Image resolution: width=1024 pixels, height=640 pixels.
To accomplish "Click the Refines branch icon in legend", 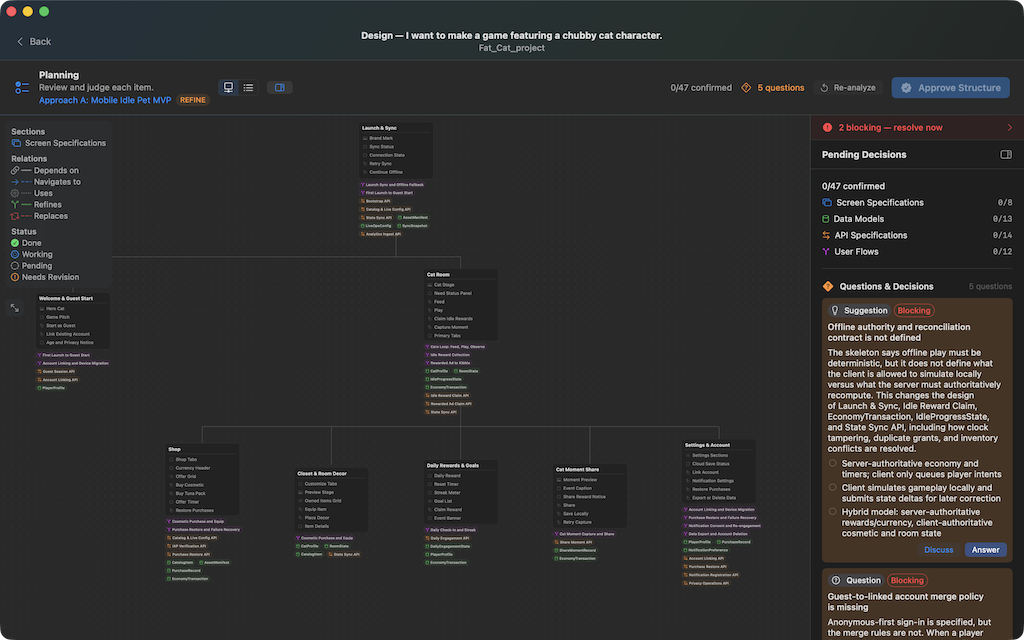I will coord(15,204).
